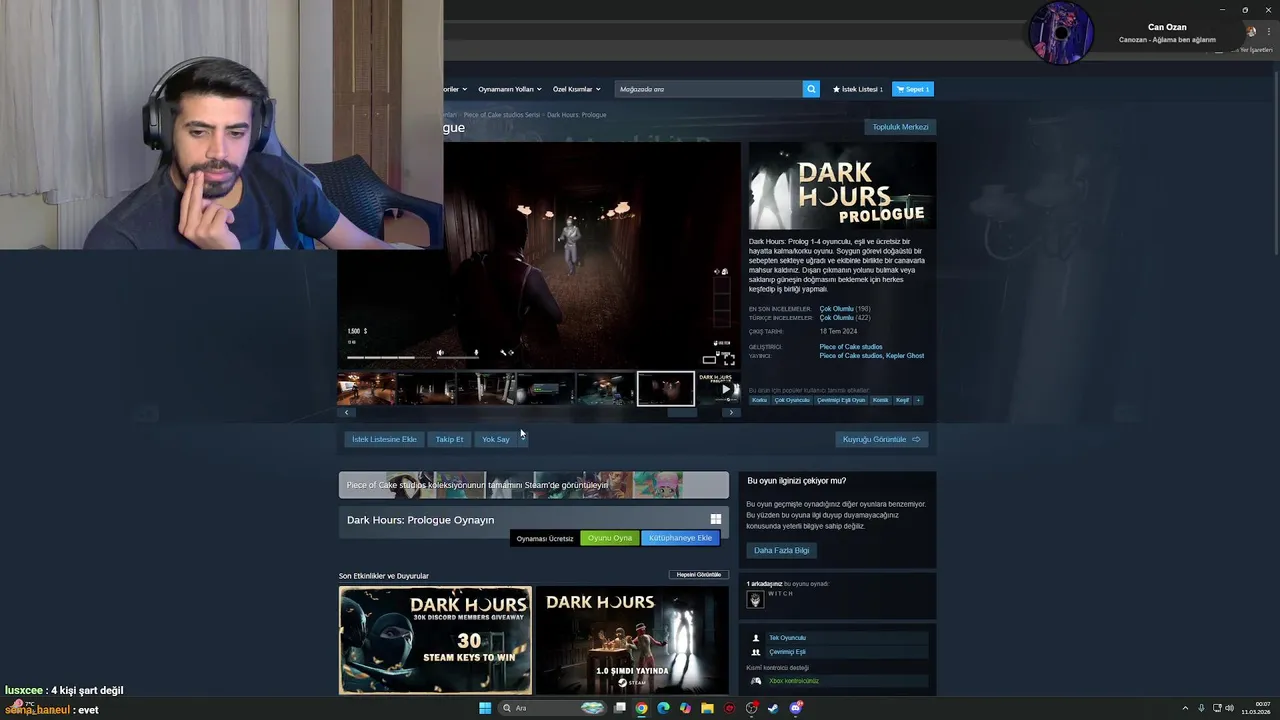Click right arrow of thumbnail strip
Viewport: 1280px width, 720px height.
point(731,412)
